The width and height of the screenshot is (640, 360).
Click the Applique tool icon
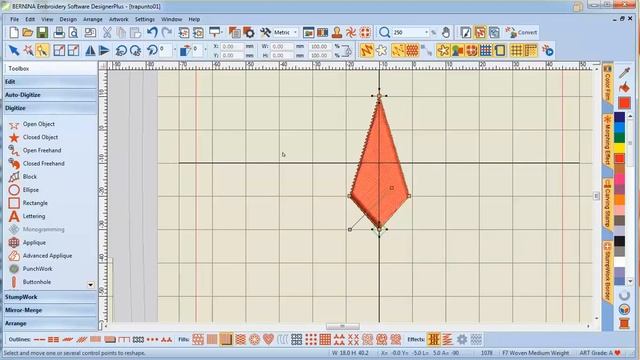click(14, 242)
